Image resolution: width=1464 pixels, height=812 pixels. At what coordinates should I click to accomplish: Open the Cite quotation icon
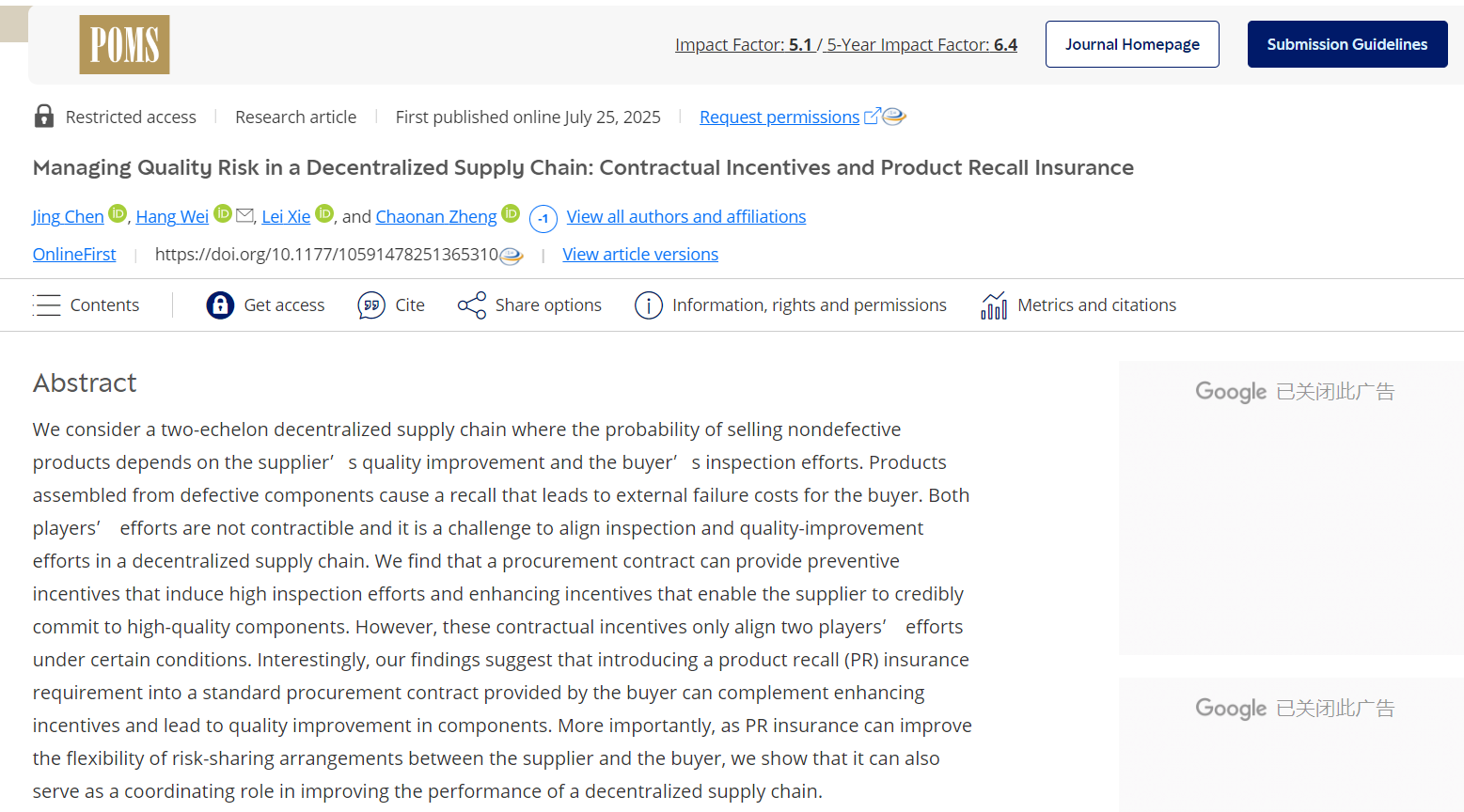tap(371, 305)
